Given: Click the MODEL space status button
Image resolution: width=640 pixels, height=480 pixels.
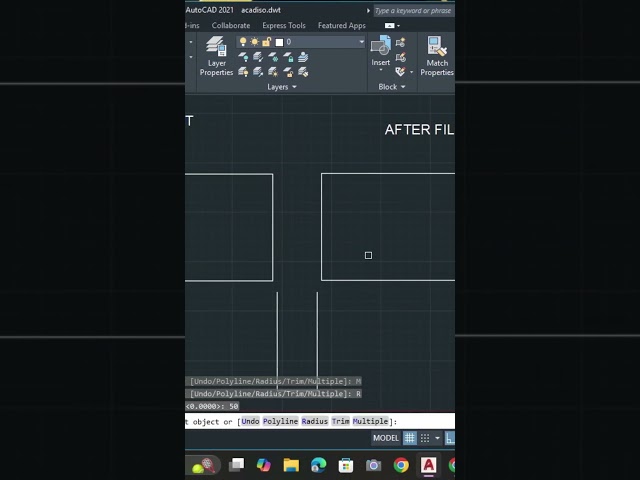Looking at the screenshot, I should pos(386,438).
